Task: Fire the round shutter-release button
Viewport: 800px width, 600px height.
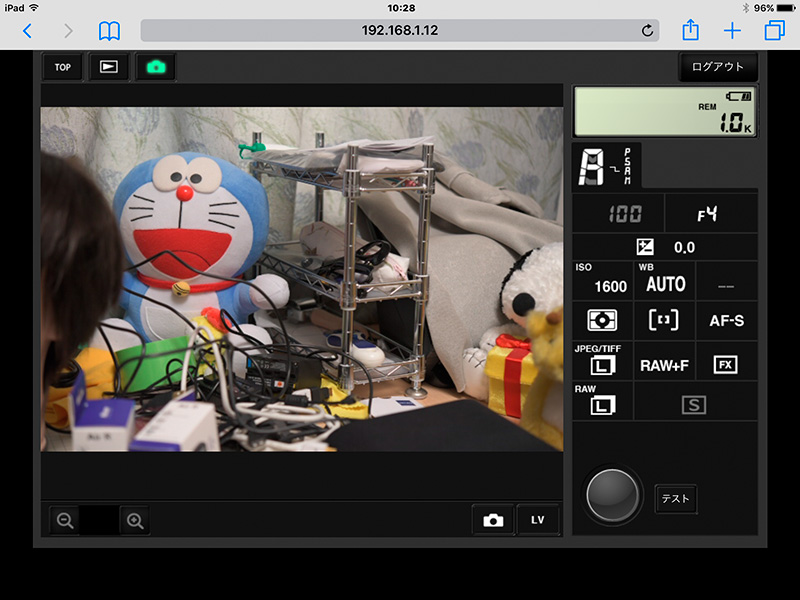Action: tap(612, 494)
